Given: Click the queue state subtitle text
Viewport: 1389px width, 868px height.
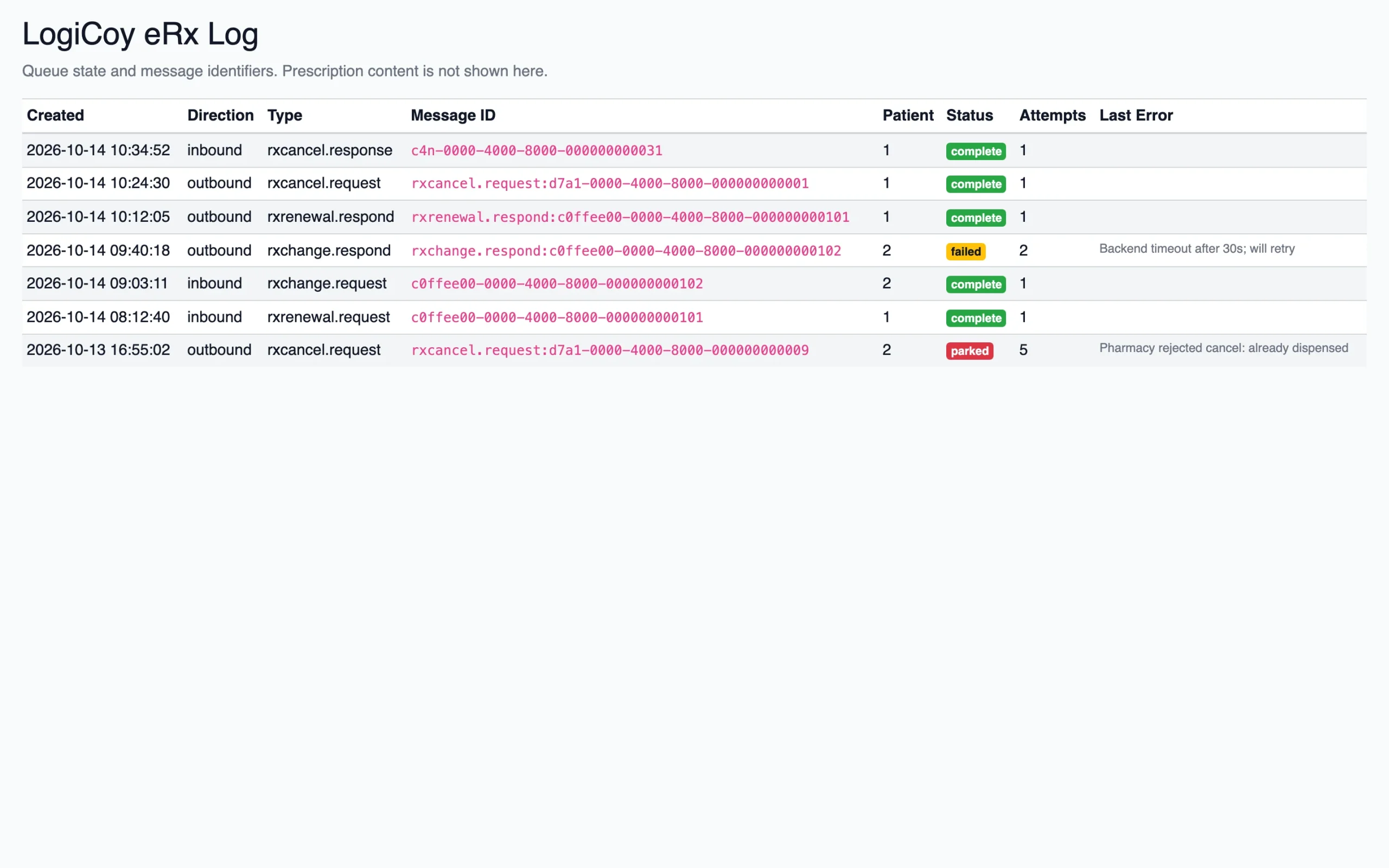Looking at the screenshot, I should point(285,71).
